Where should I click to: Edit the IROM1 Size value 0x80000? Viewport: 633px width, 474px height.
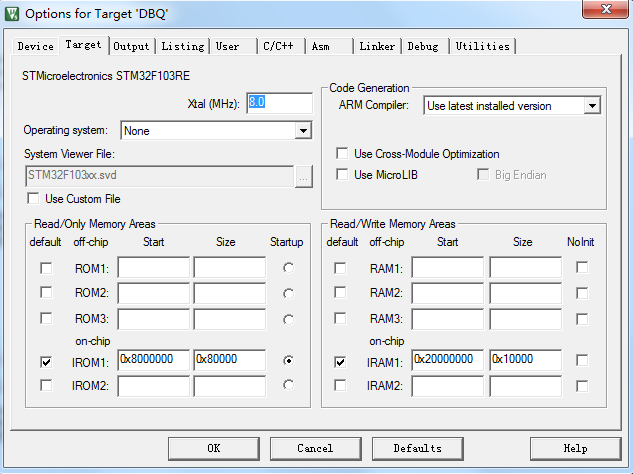(x=230, y=360)
